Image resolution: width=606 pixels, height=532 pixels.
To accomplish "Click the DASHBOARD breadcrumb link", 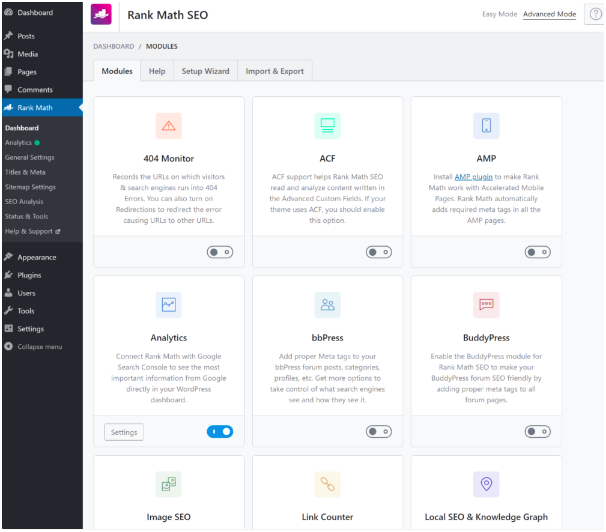I will tap(114, 46).
